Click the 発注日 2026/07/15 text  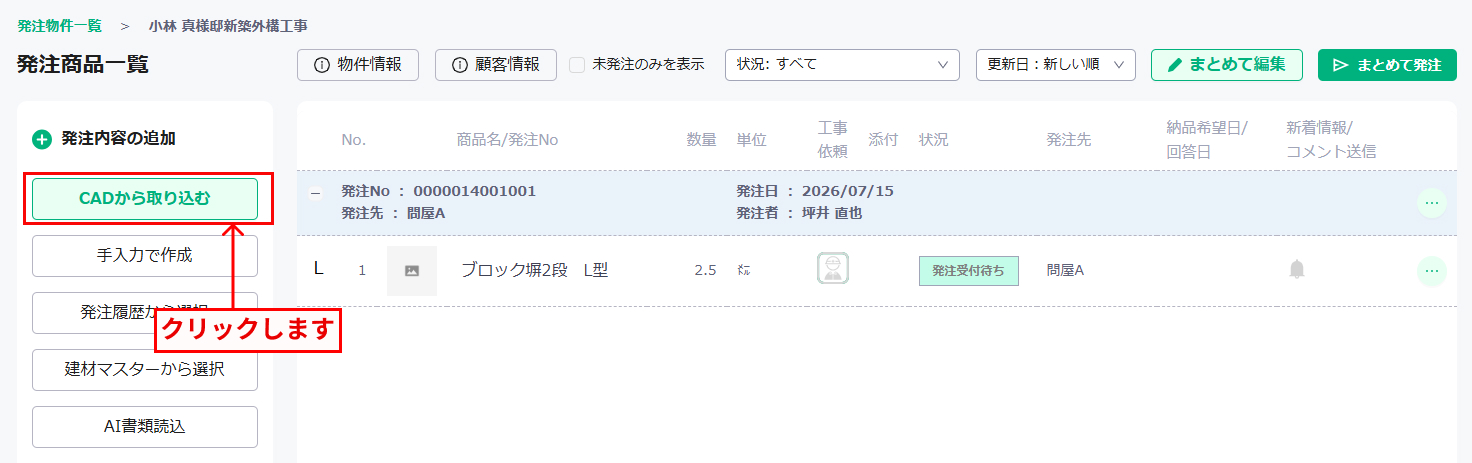(x=815, y=191)
